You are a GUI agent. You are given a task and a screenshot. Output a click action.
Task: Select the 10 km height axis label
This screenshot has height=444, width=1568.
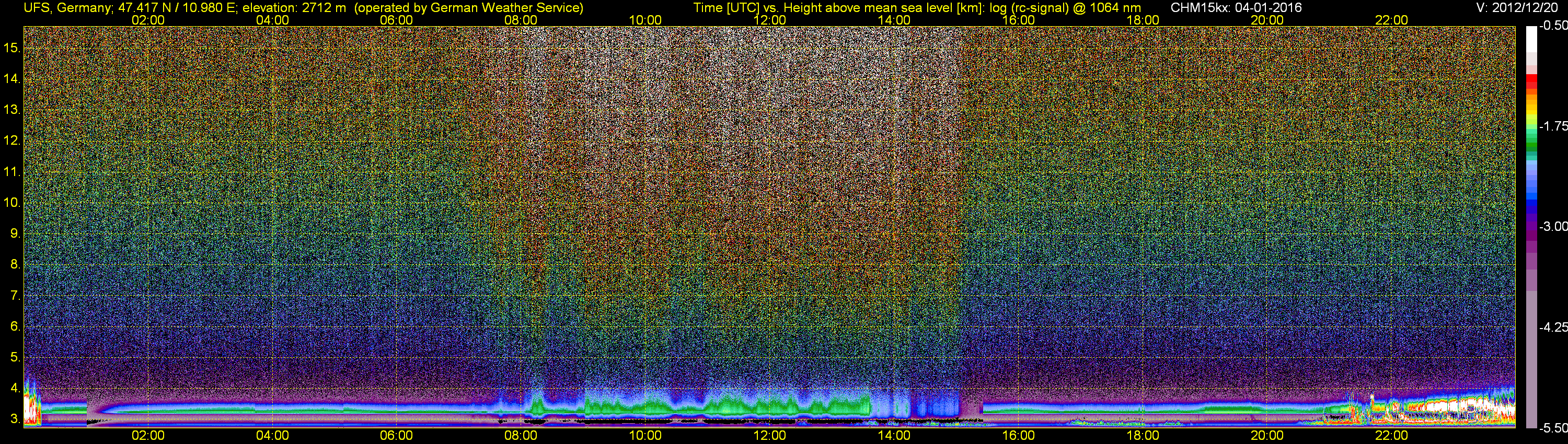(11, 203)
